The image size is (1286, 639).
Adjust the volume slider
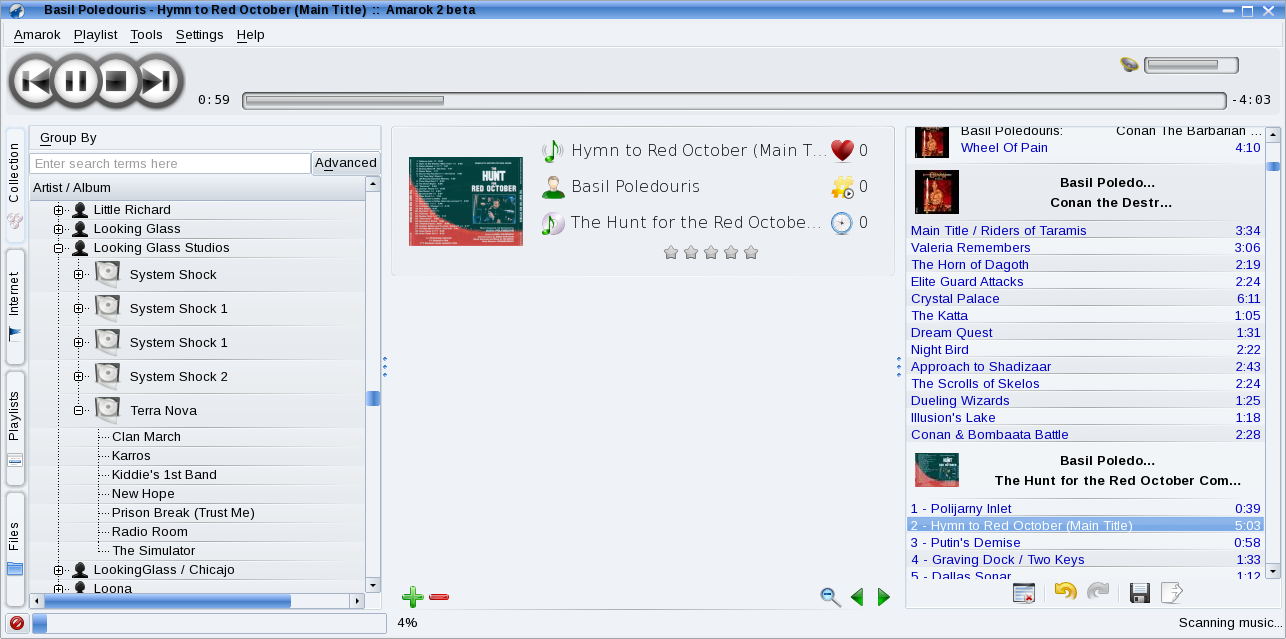click(x=1191, y=65)
